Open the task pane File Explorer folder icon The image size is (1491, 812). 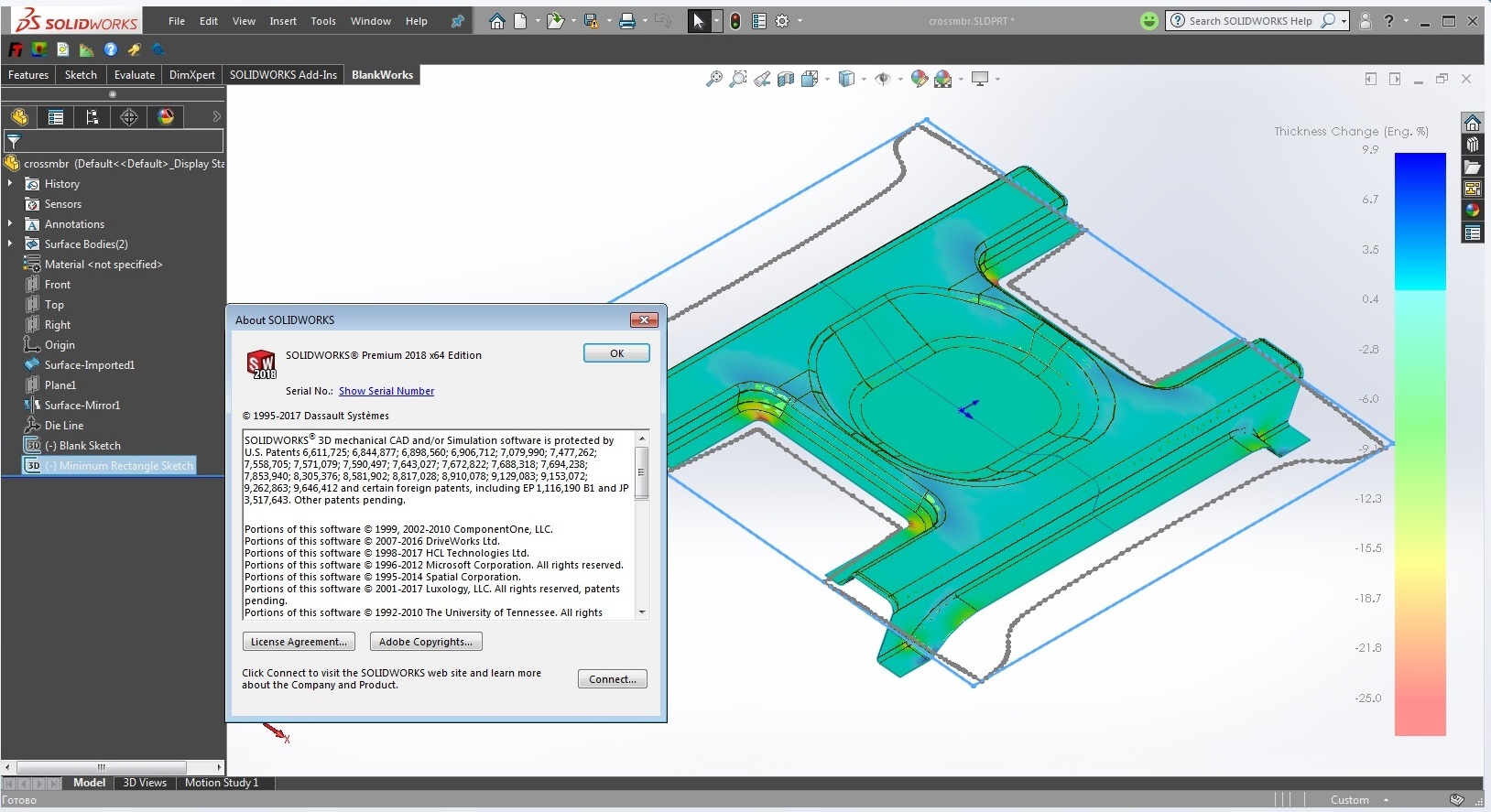coord(1473,167)
